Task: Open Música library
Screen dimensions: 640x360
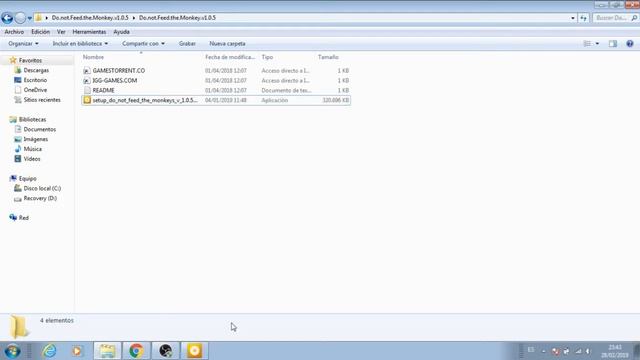Action: 33,149
